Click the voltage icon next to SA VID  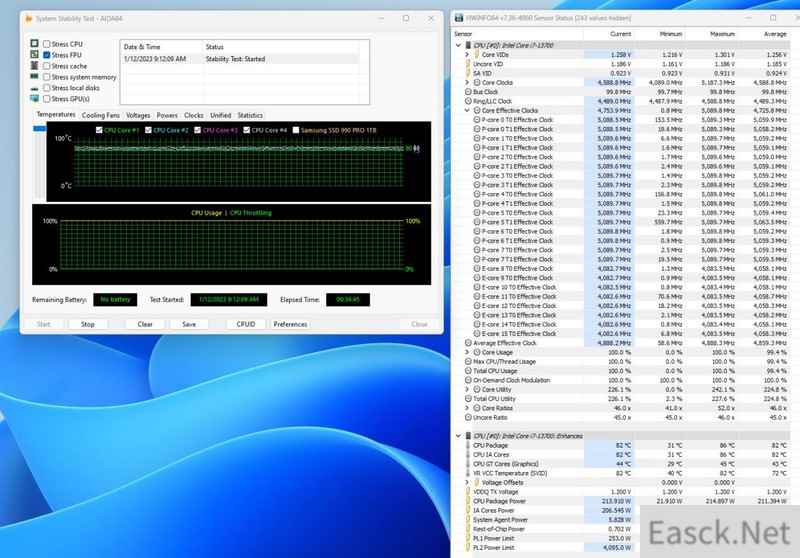pyautogui.click(x=468, y=73)
